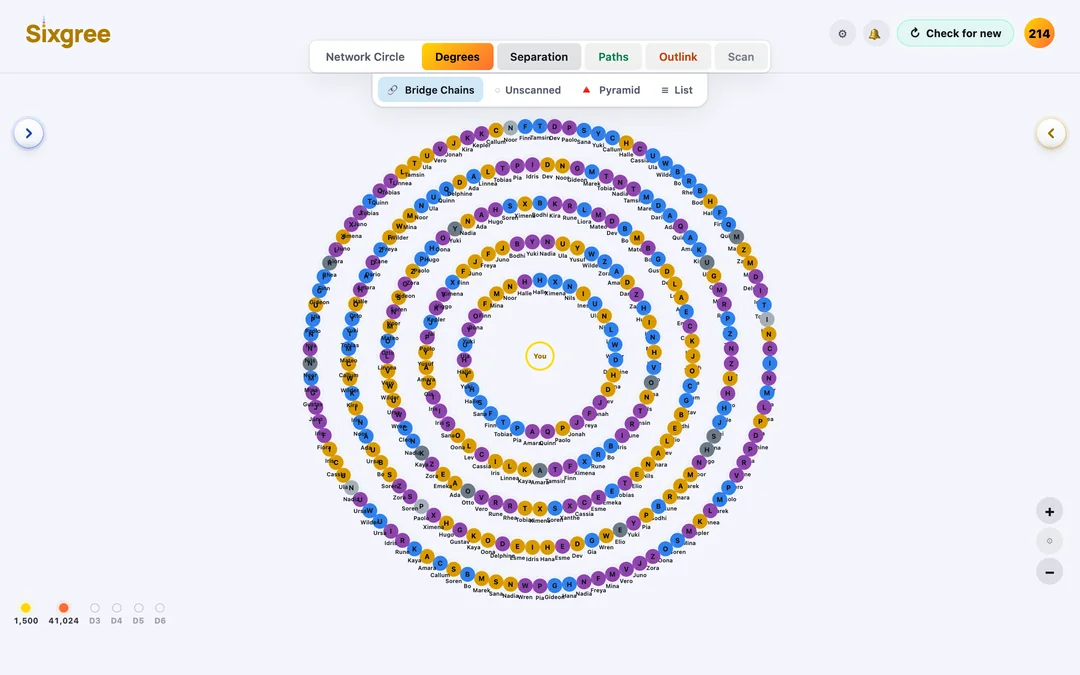
Task: Open the Outlink tab
Action: (x=678, y=56)
